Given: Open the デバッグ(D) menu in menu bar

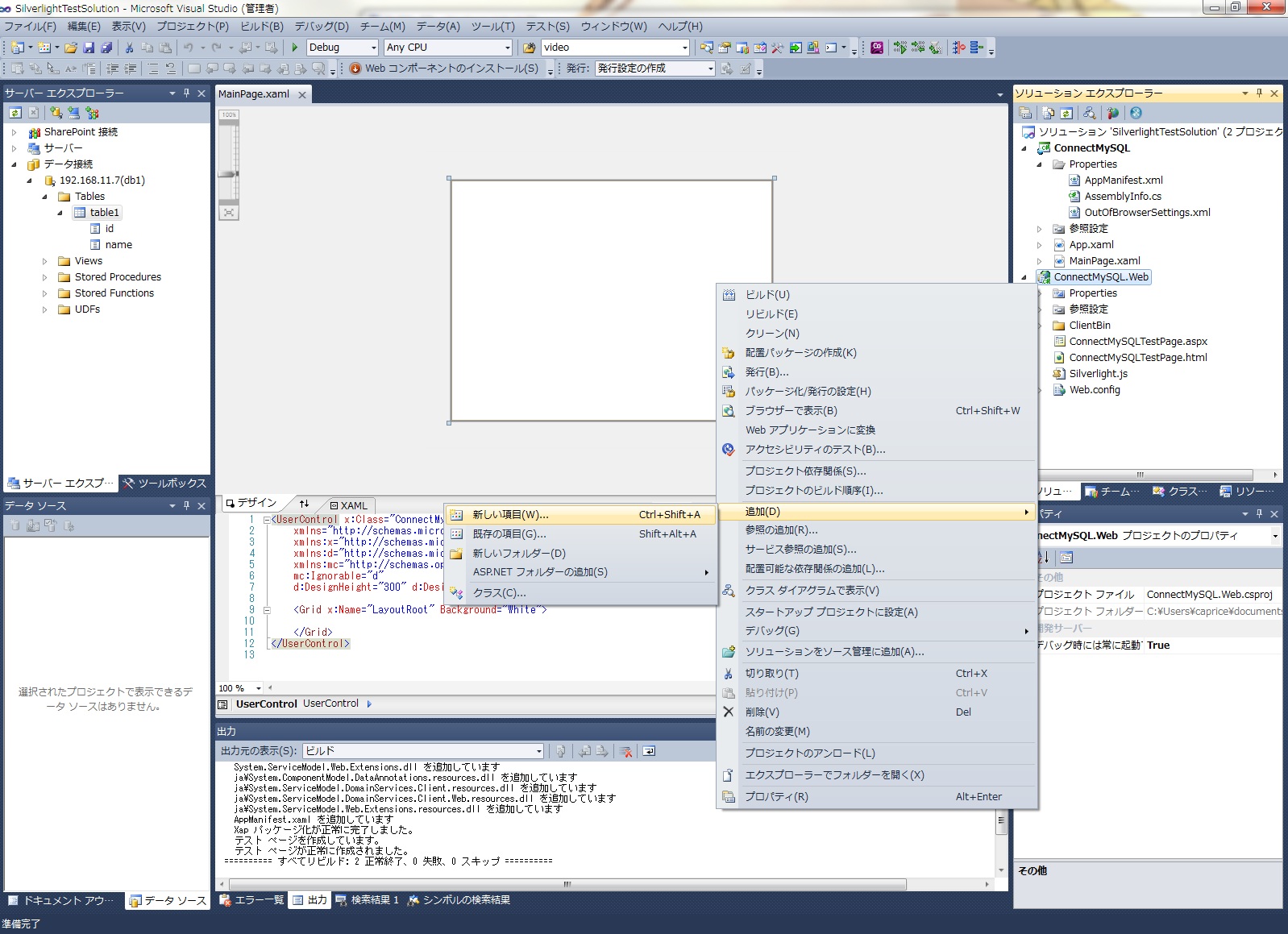Looking at the screenshot, I should (x=322, y=26).
